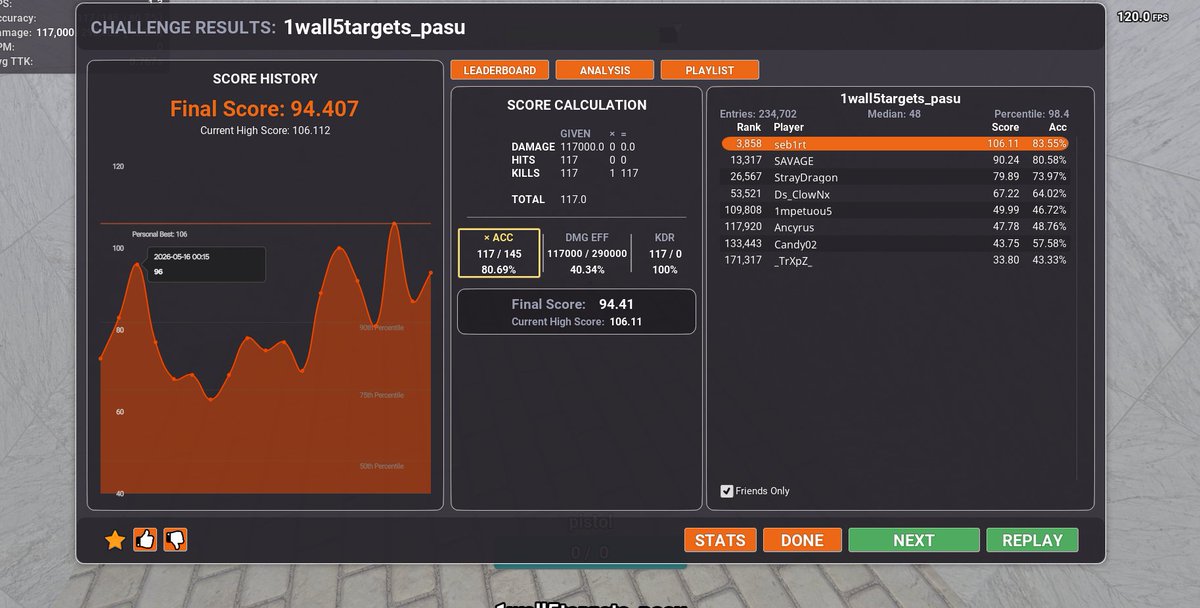Viewport: 1200px width, 608px height.
Task: Sort leaderboard by Acc column header
Action: pyautogui.click(x=1058, y=127)
